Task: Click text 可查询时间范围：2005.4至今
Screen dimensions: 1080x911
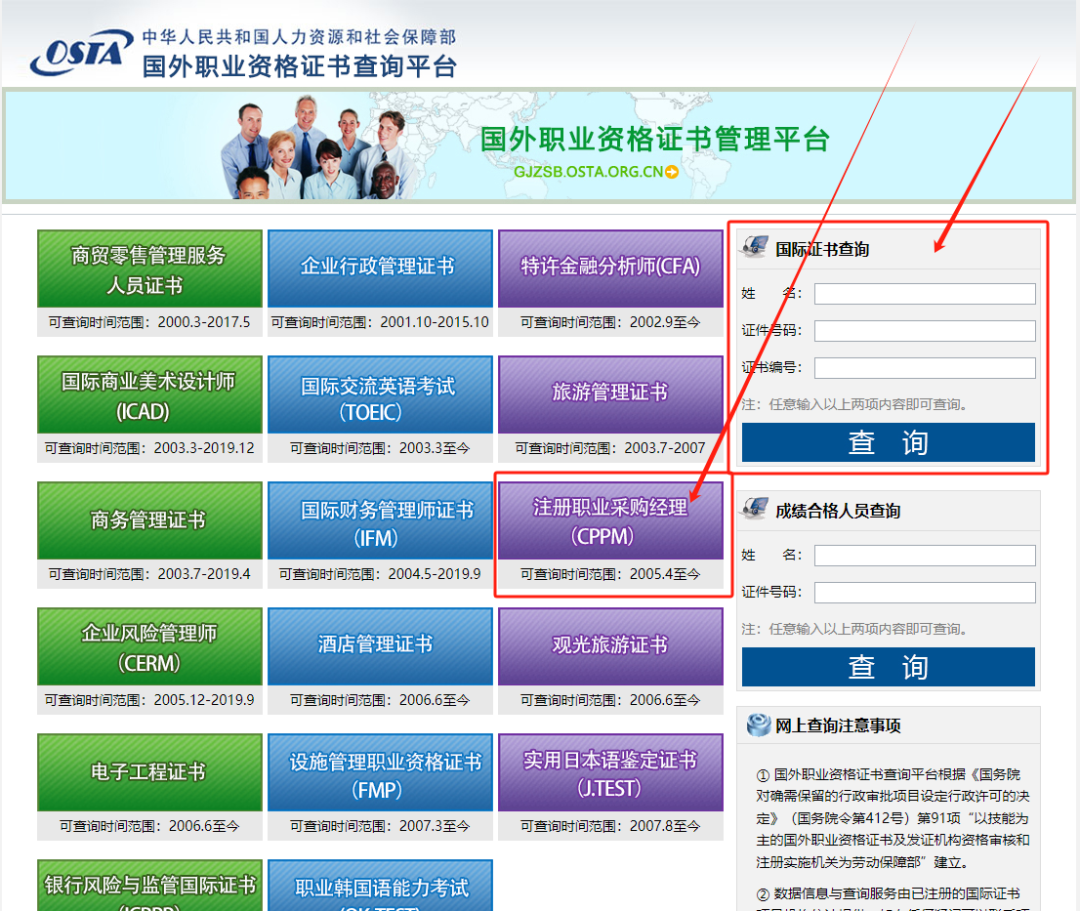Action: click(610, 574)
